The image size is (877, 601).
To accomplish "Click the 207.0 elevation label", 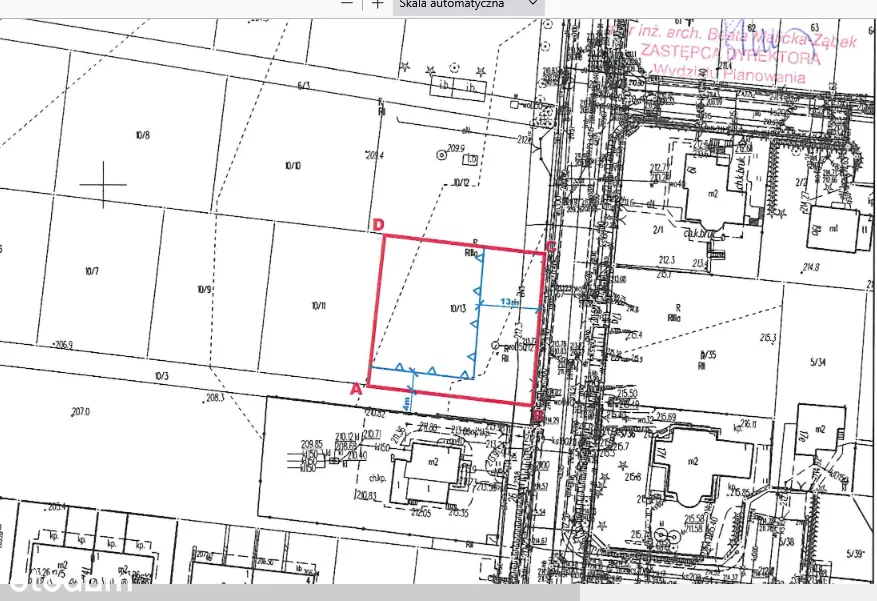I will [81, 411].
